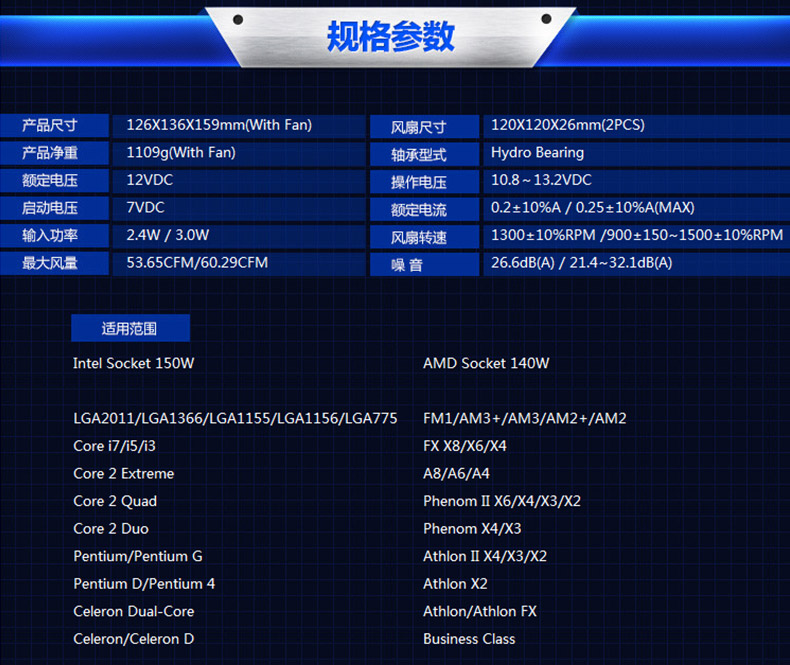Select the 最大风量 label cell
This screenshot has height=665, width=790.
coord(54,263)
